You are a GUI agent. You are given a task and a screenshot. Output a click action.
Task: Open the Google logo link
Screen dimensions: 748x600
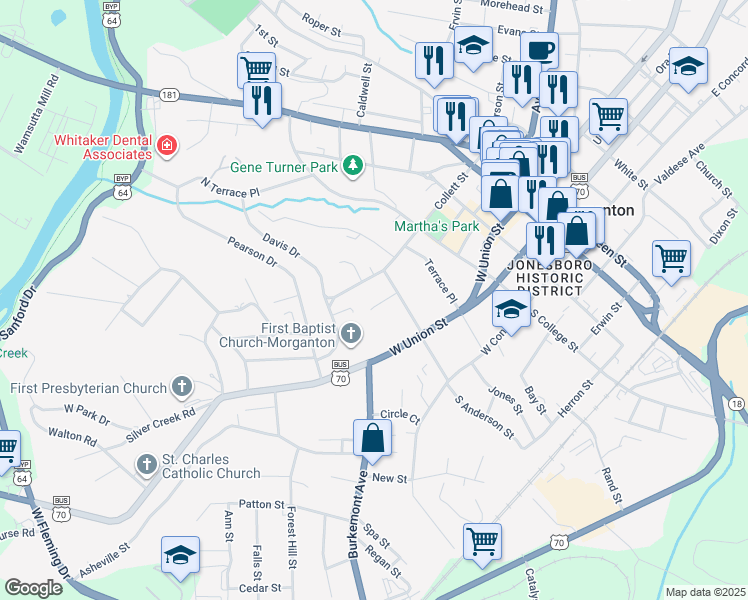click(x=33, y=589)
